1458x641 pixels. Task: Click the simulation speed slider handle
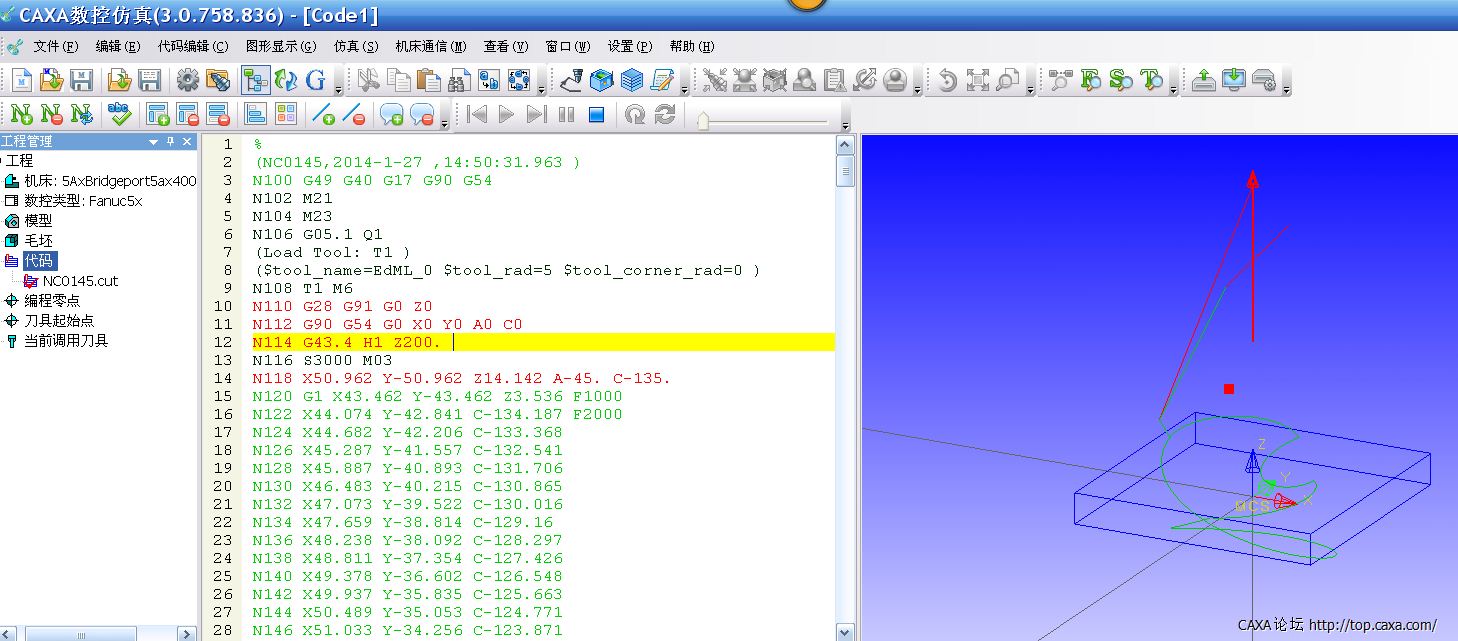point(703,121)
